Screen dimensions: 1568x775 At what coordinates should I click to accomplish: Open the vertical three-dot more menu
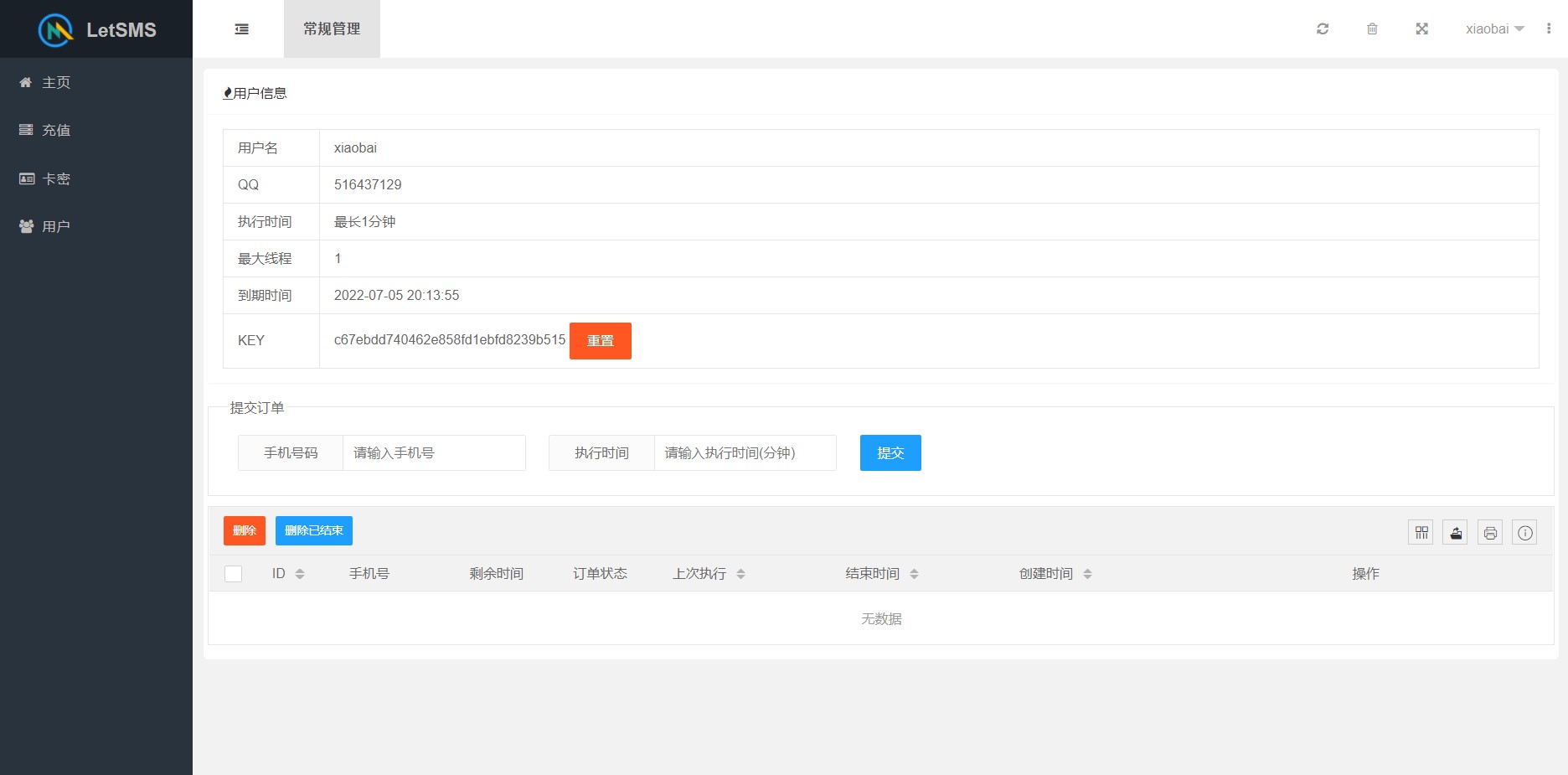coord(1549,29)
